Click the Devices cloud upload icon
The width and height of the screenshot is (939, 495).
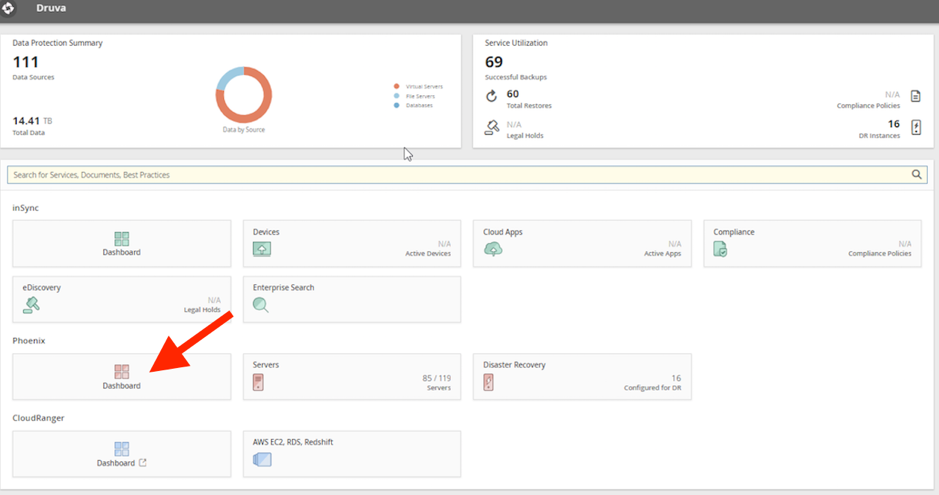tap(262, 249)
